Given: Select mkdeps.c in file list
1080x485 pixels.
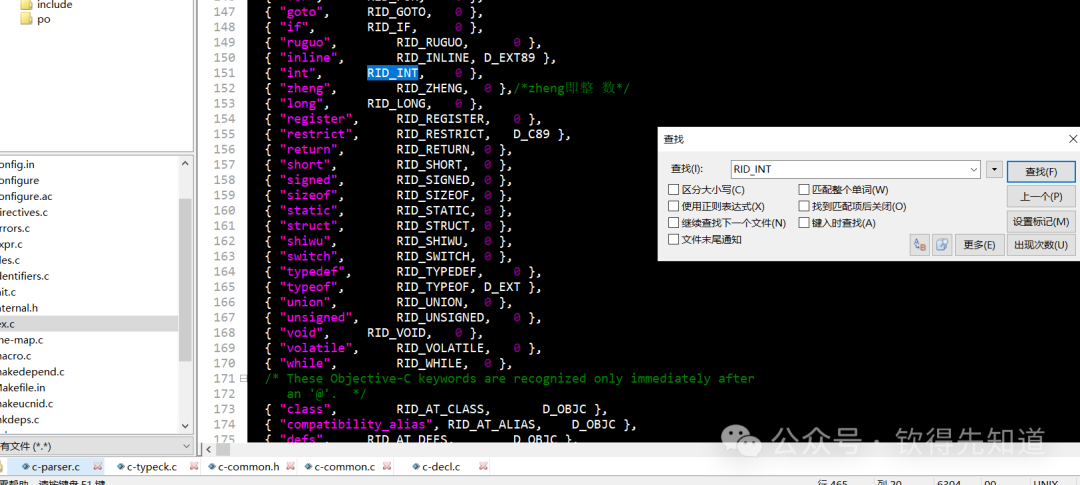Looking at the screenshot, I should 19,420.
